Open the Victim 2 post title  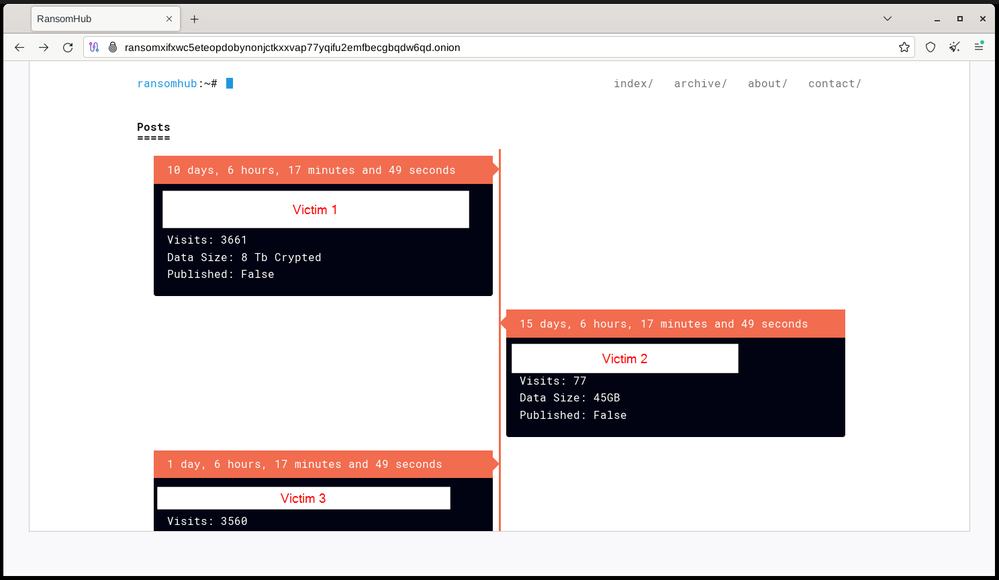click(624, 358)
